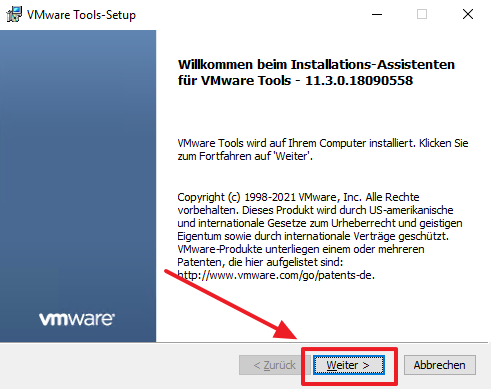Click the text 'zum Fortfahren auf 'Weiter'.'
The height and width of the screenshot is (389, 491).
tap(245, 156)
